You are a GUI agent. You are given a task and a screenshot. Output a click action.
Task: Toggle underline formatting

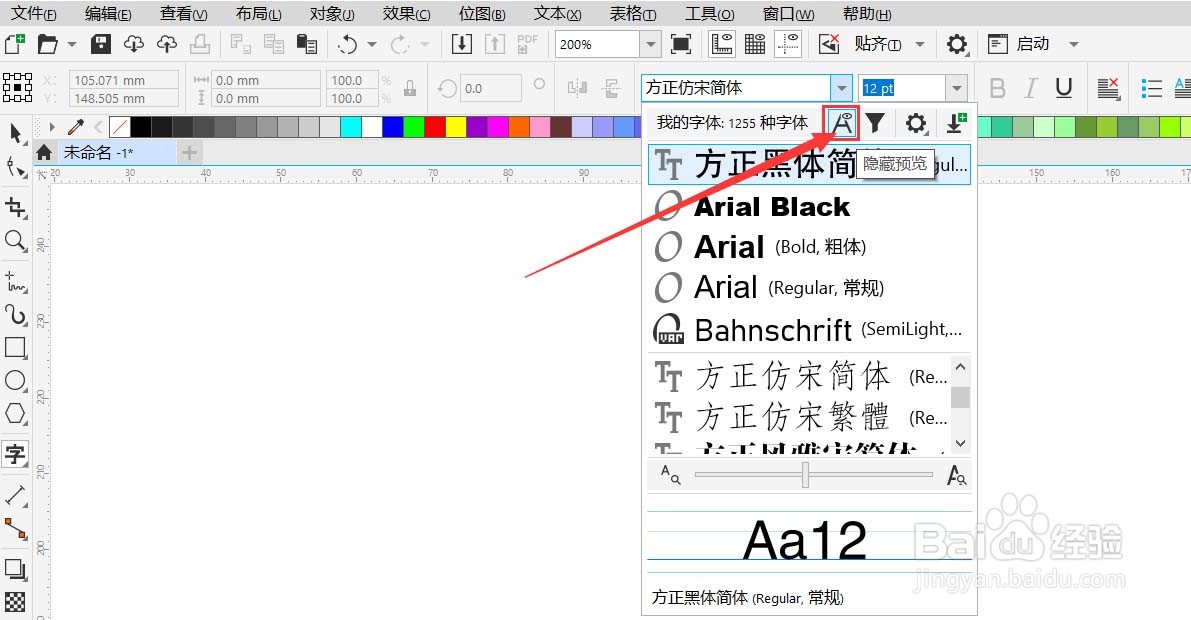1064,88
